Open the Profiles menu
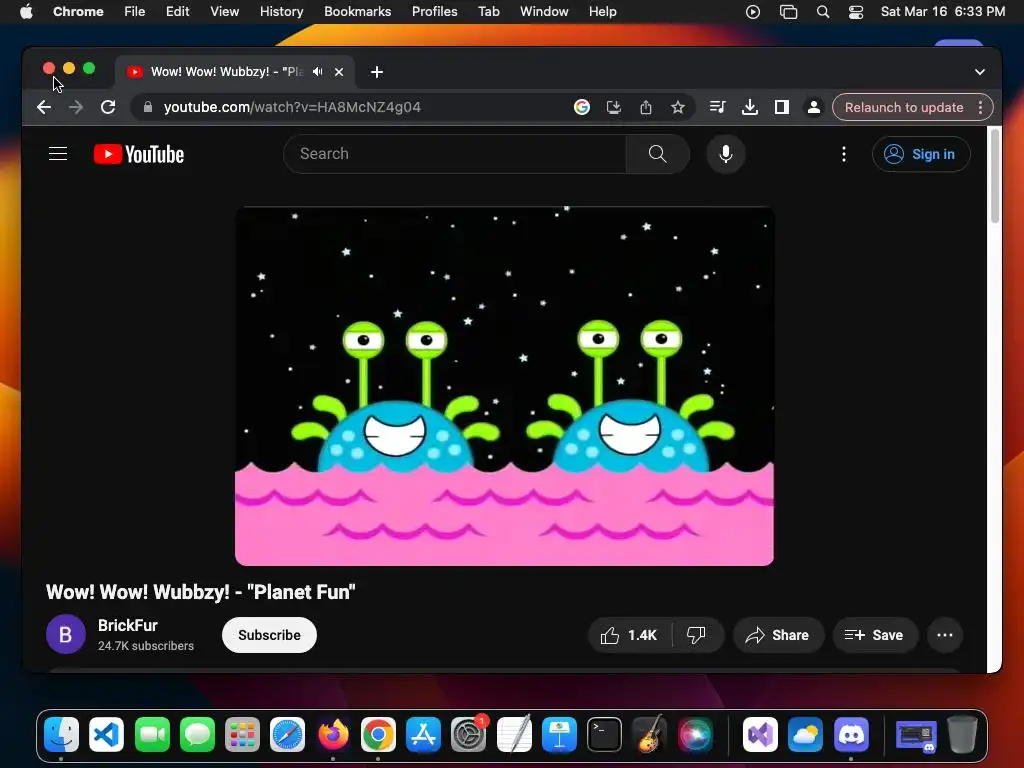 (x=434, y=12)
